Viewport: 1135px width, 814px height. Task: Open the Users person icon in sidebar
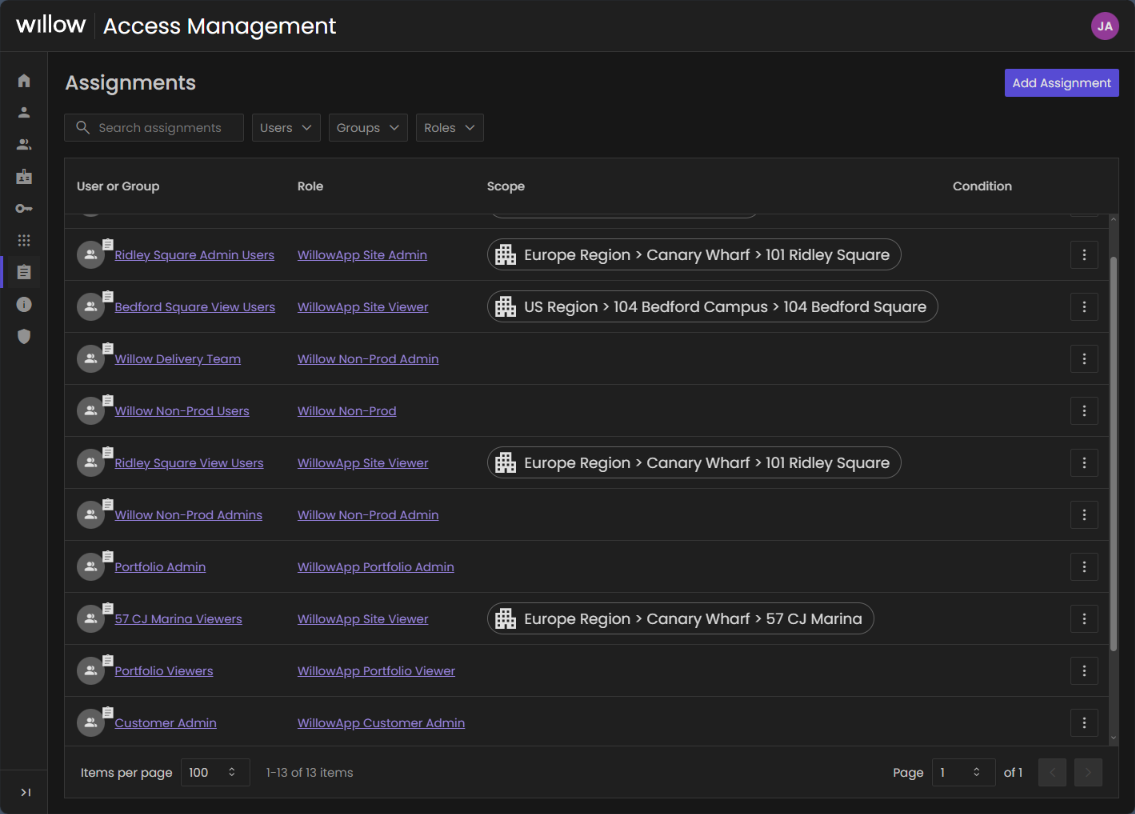[x=24, y=112]
